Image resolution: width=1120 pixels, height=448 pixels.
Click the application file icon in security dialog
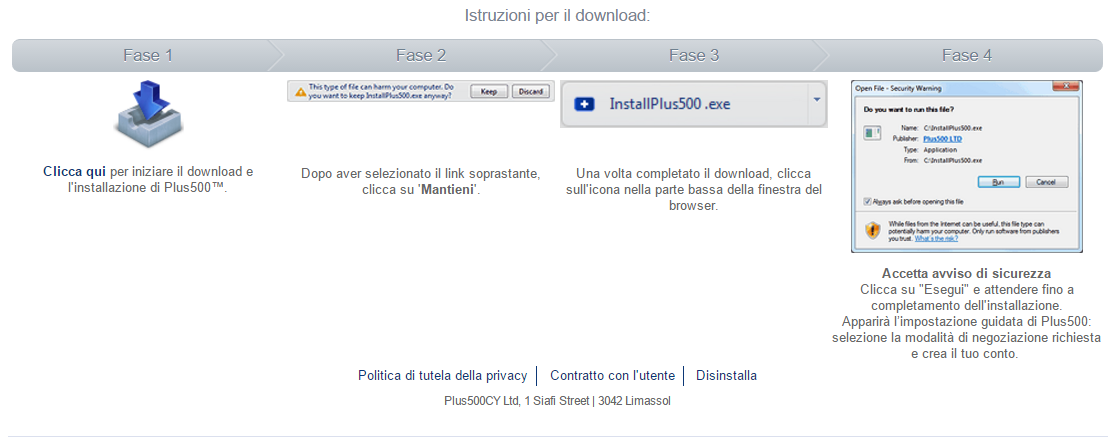(872, 133)
